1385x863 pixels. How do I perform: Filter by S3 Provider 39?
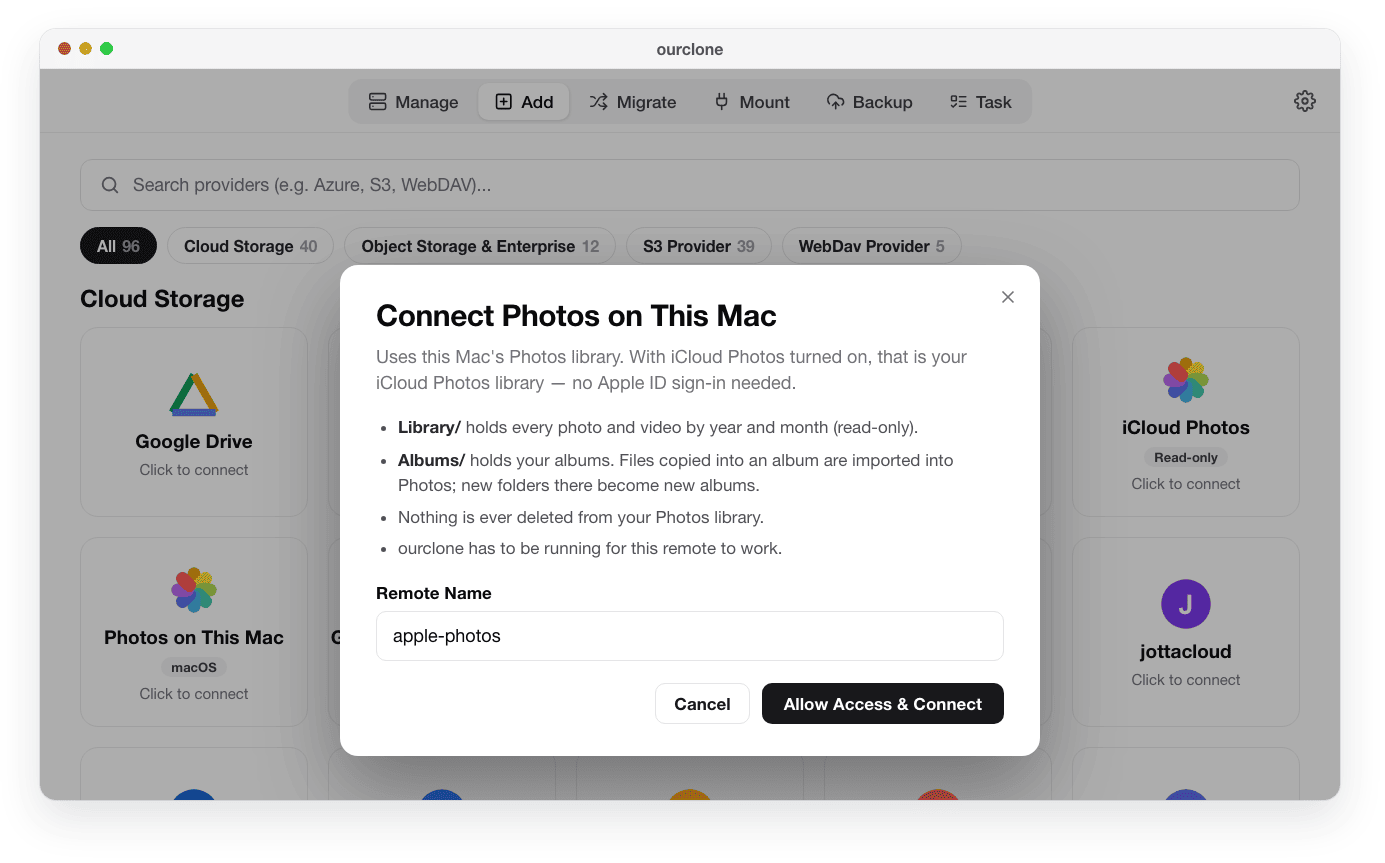[698, 246]
